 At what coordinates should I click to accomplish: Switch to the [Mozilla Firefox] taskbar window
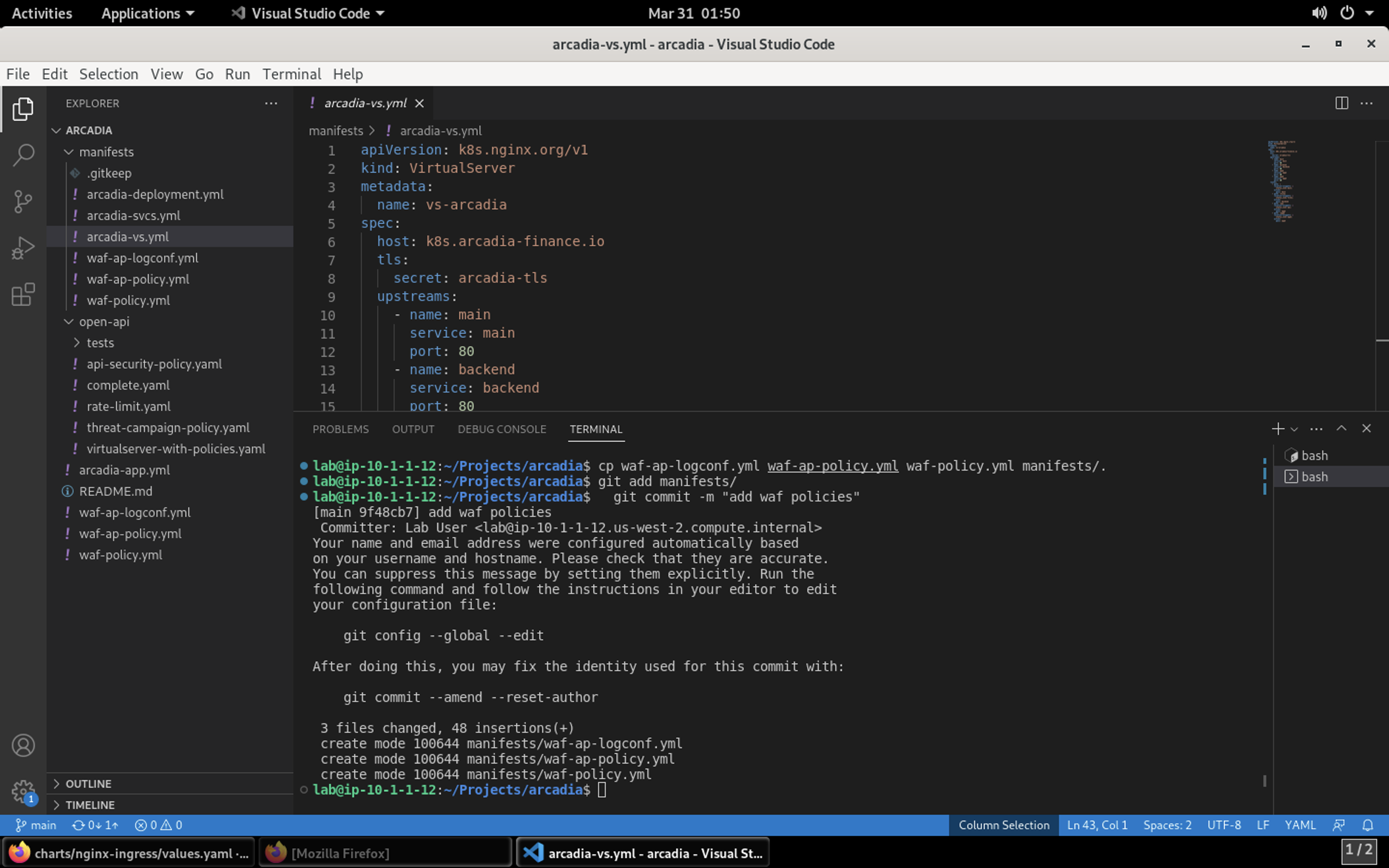click(x=384, y=853)
